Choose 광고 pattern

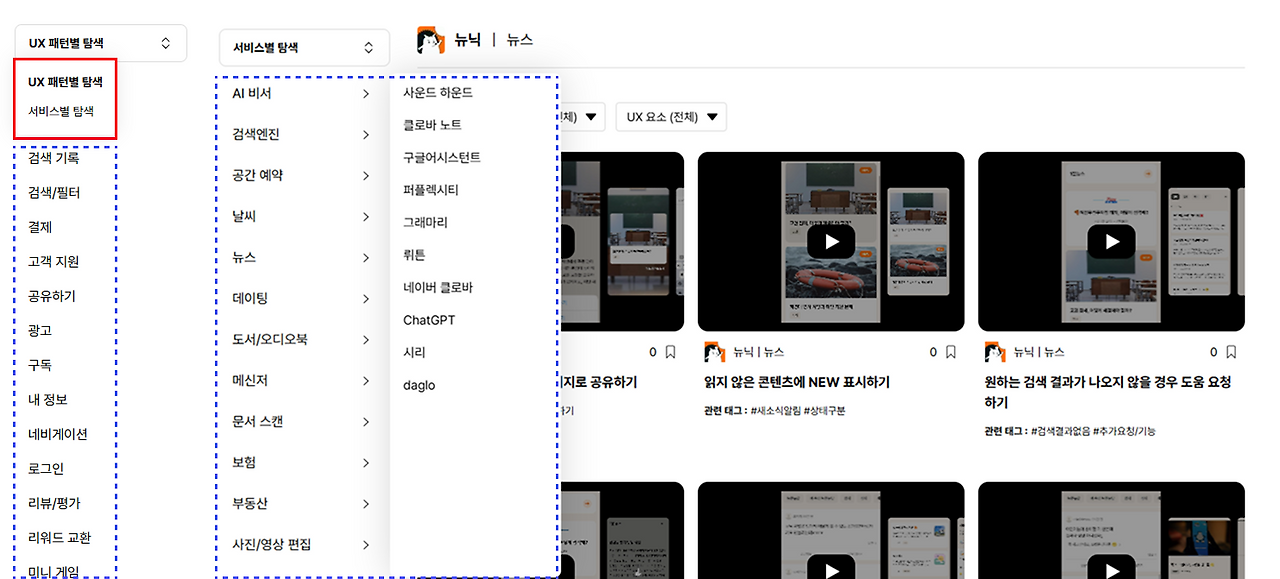point(40,330)
